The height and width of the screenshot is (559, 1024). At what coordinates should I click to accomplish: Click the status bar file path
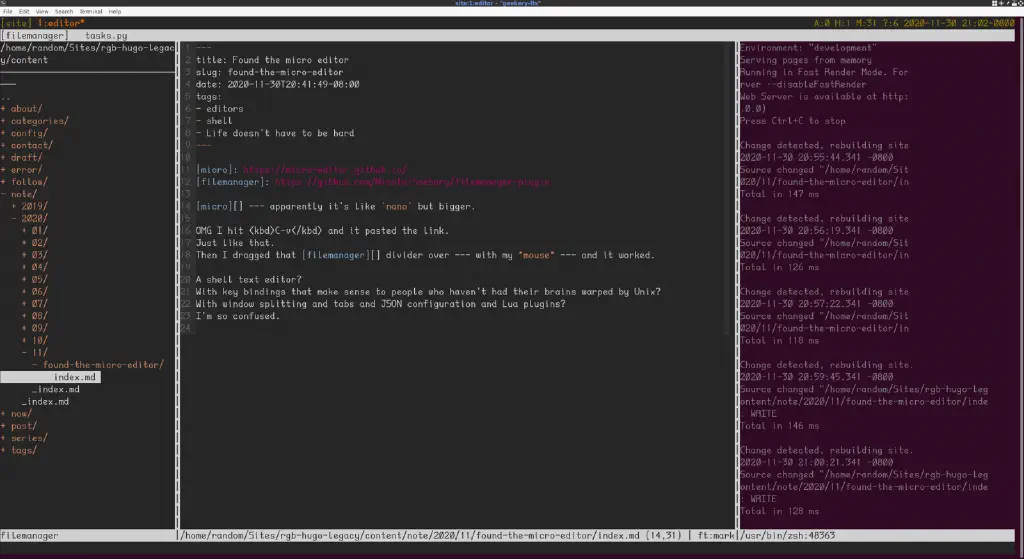[410, 535]
